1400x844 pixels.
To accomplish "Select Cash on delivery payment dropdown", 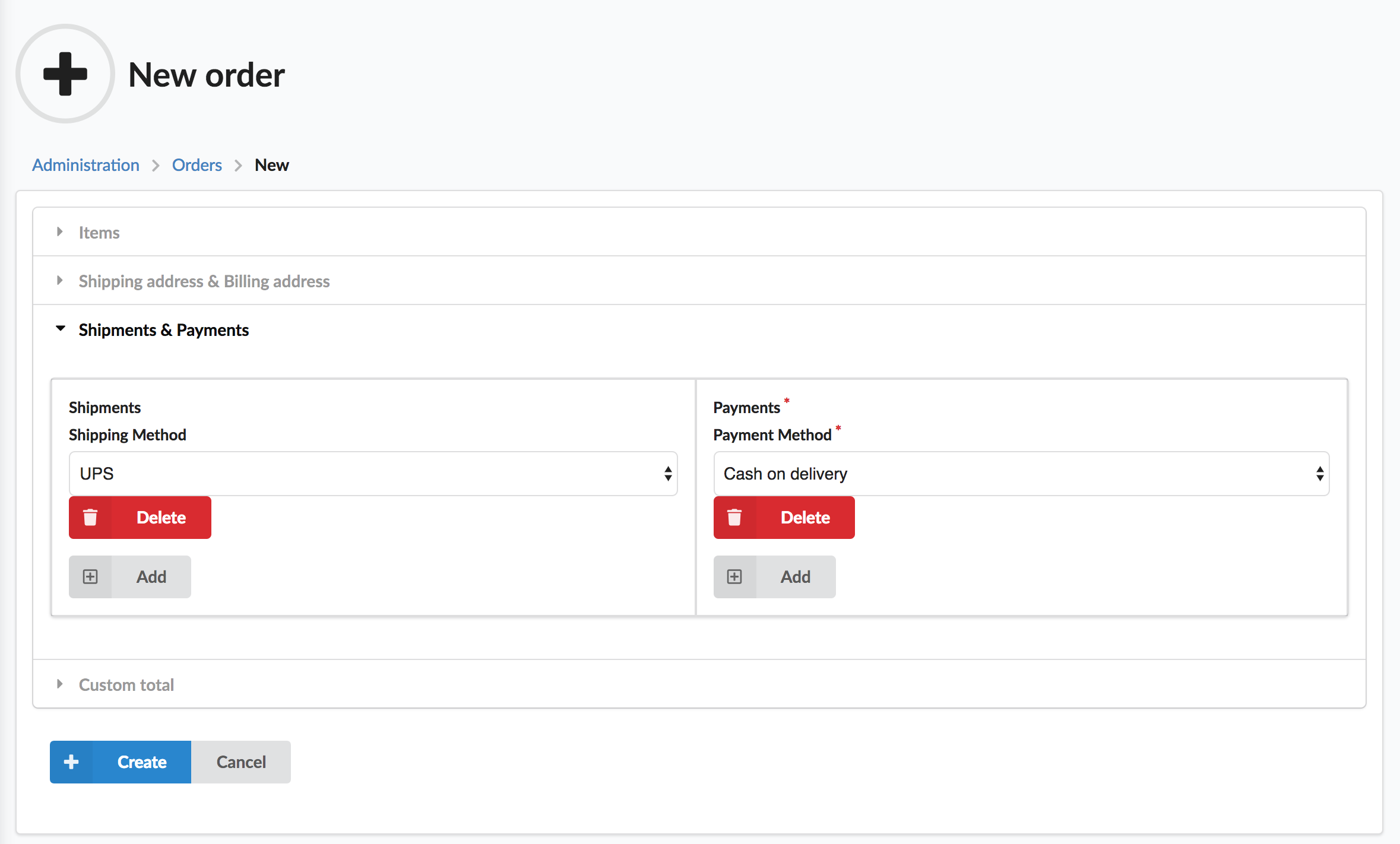I will 1021,473.
